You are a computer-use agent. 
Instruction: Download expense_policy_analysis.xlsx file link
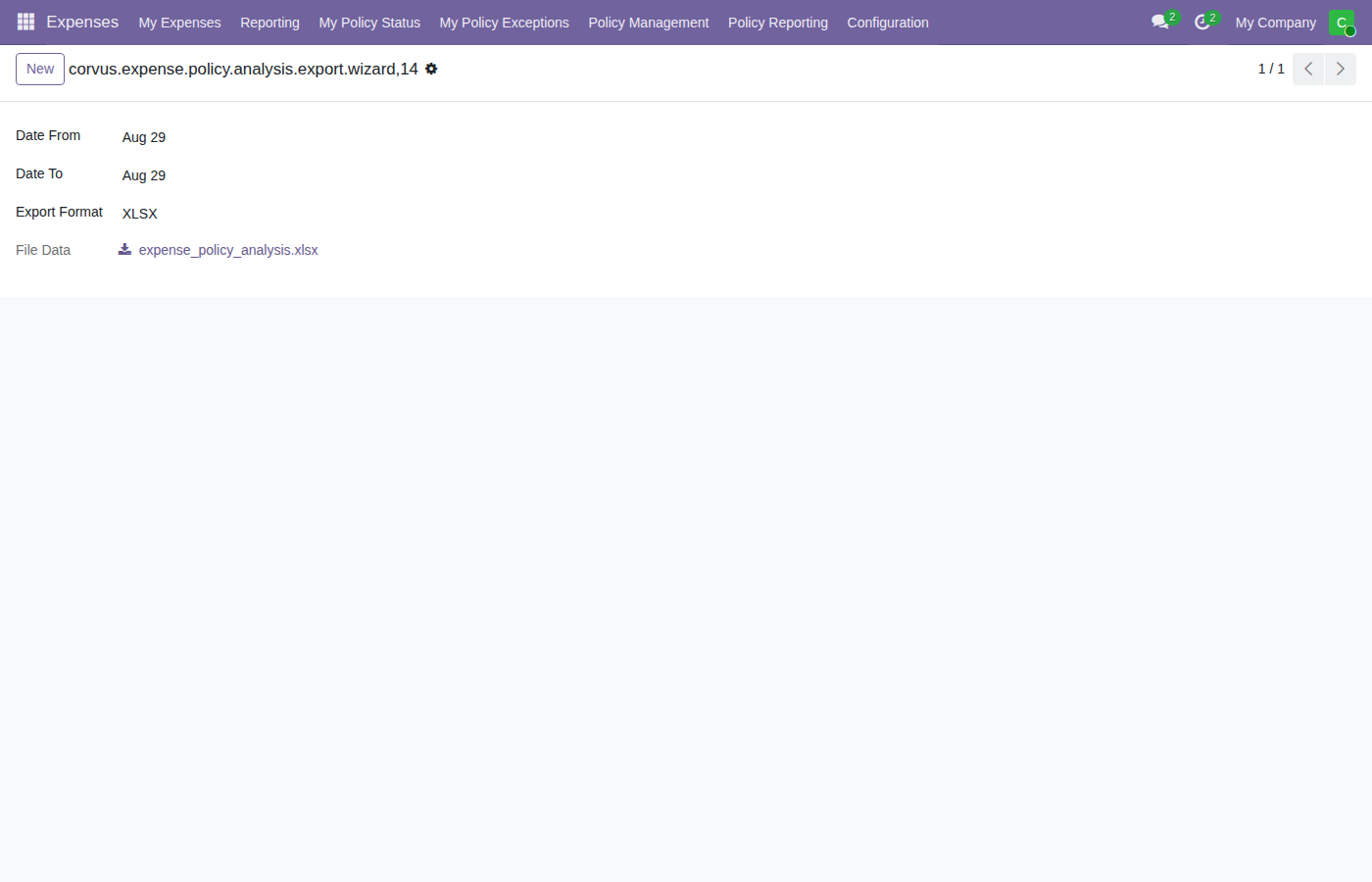click(x=228, y=250)
